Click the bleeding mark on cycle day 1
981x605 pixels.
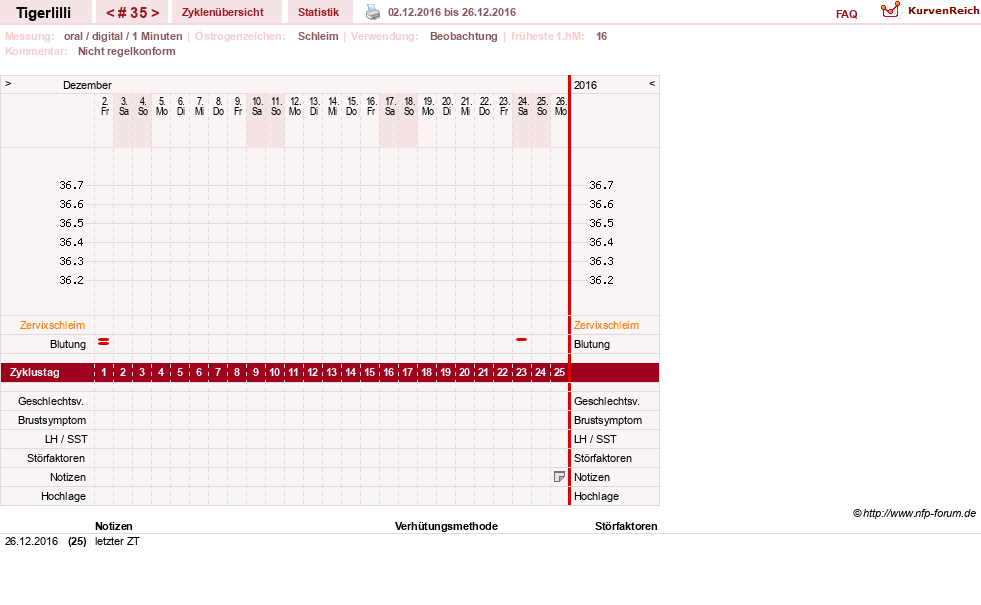pyautogui.click(x=104, y=342)
